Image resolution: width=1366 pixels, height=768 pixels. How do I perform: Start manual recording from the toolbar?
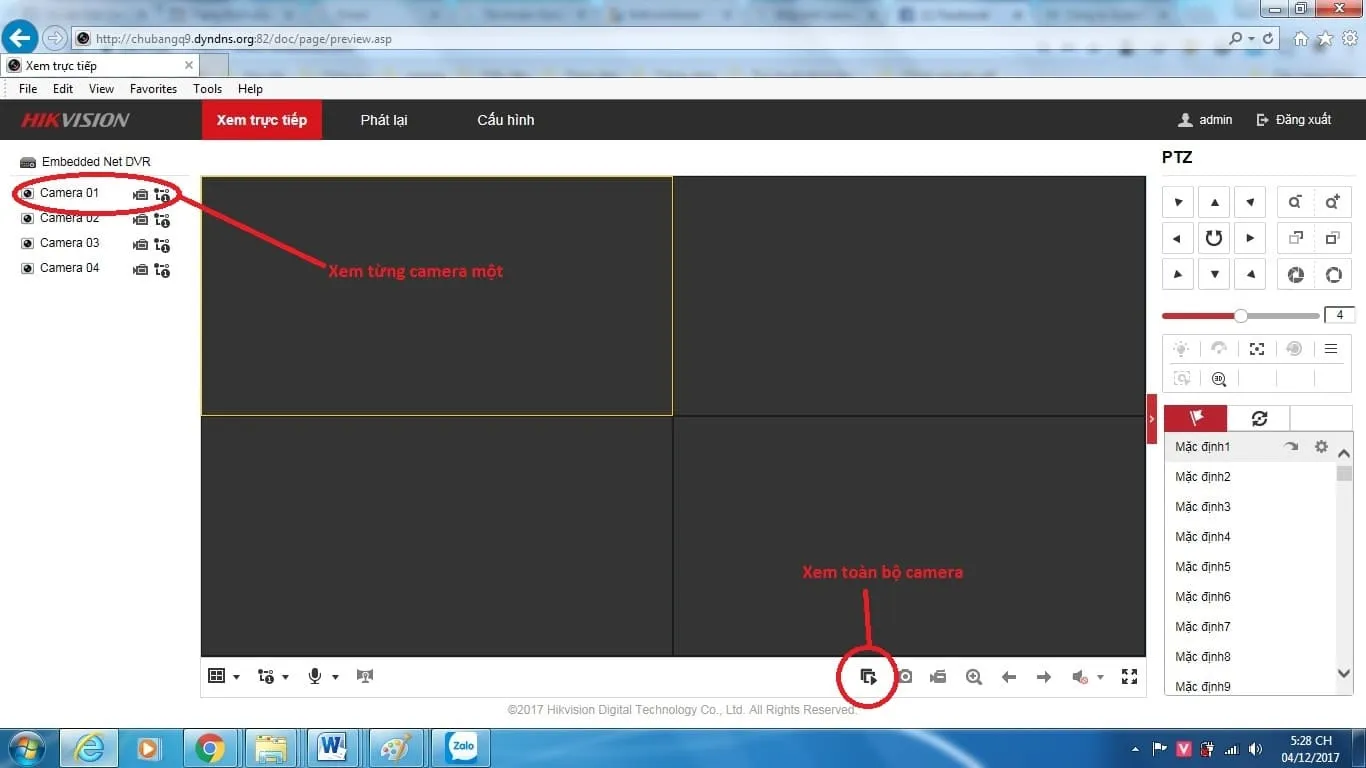[938, 676]
